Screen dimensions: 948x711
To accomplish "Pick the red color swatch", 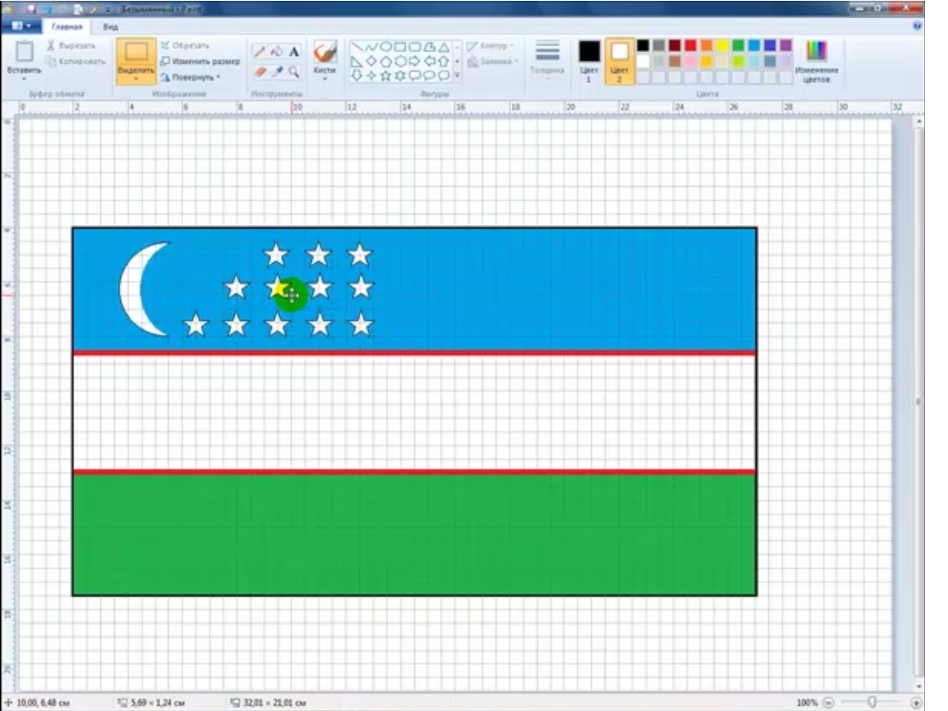I will (x=690, y=45).
